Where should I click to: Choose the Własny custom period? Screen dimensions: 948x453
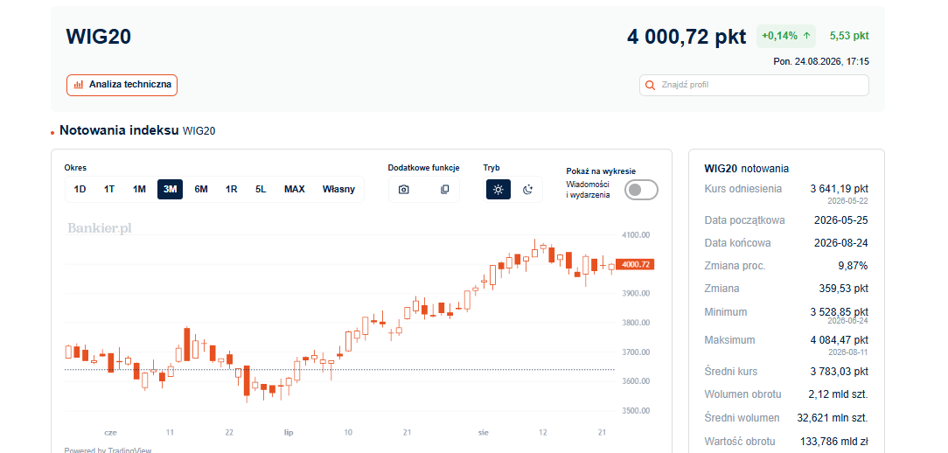339,189
